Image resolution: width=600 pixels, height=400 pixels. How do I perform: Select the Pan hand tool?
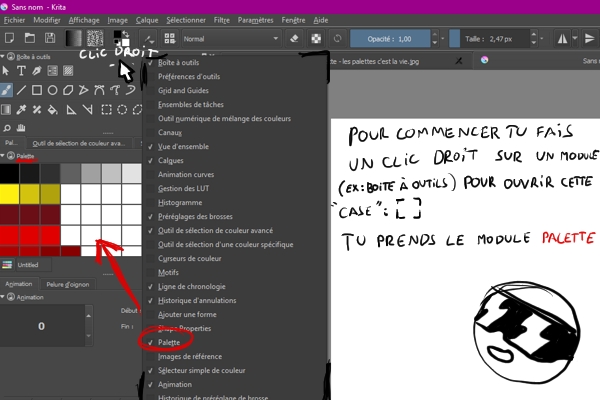tap(21, 128)
